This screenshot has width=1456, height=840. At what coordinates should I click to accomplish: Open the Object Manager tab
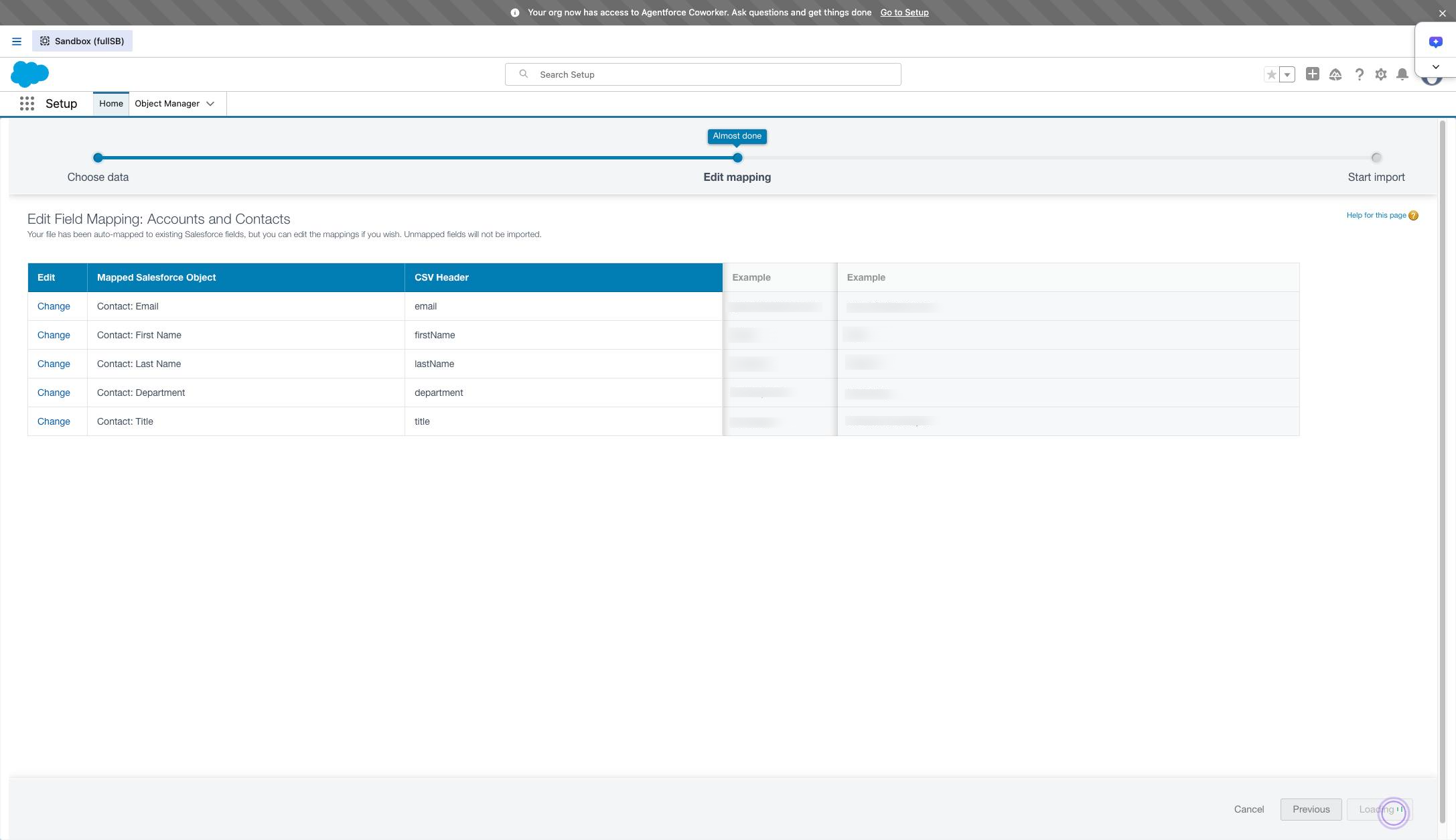(167, 103)
